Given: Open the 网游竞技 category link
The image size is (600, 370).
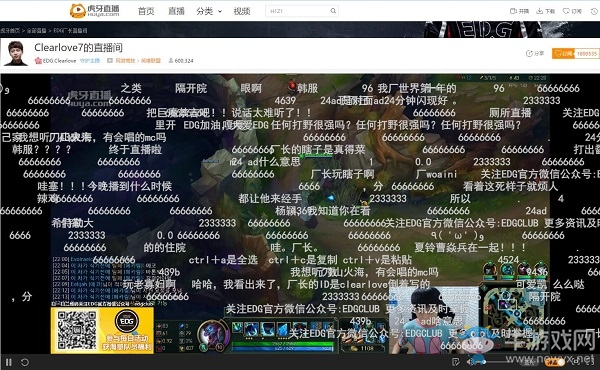Looking at the screenshot, I should coord(126,60).
